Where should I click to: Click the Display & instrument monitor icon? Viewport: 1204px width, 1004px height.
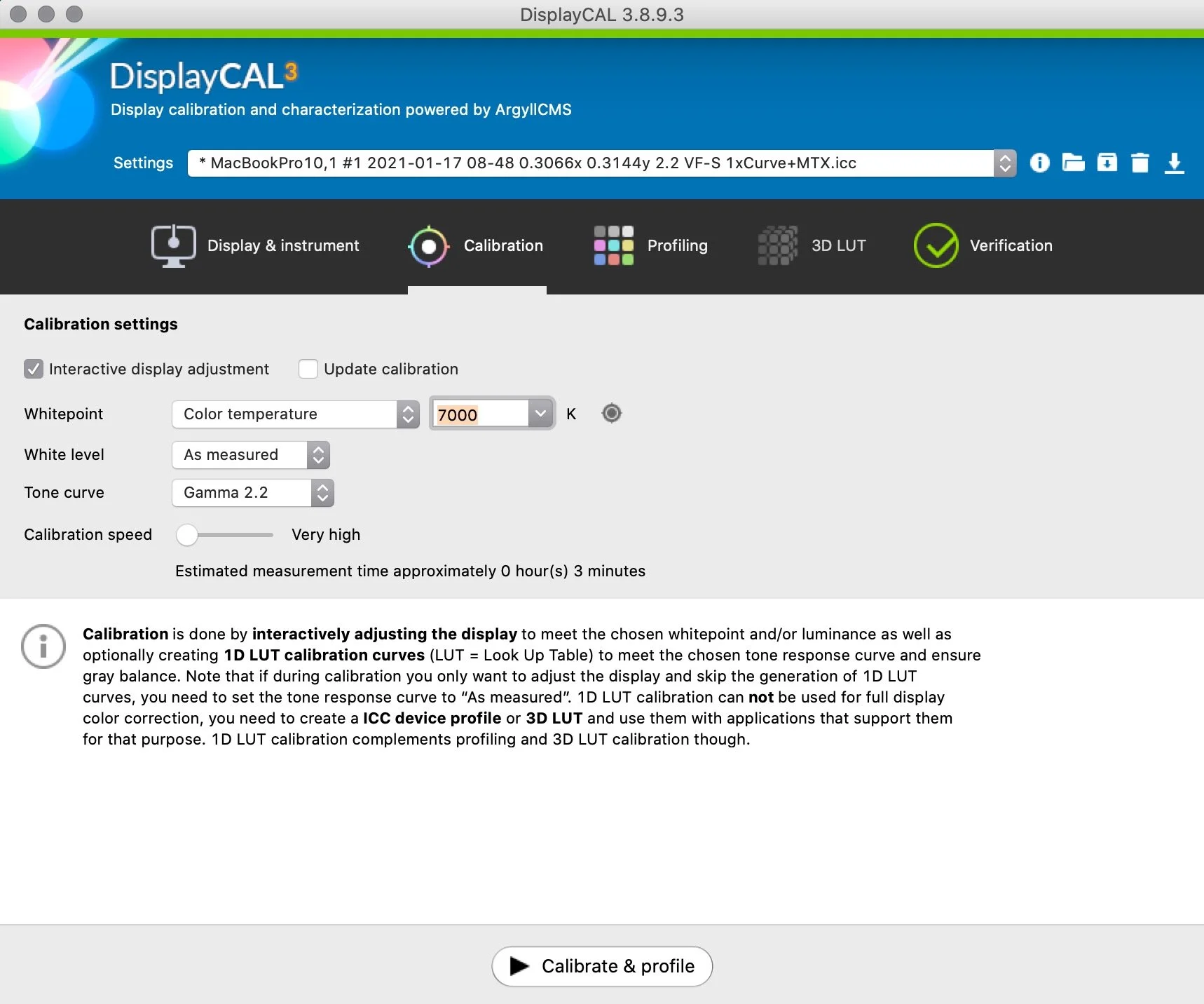pos(173,245)
